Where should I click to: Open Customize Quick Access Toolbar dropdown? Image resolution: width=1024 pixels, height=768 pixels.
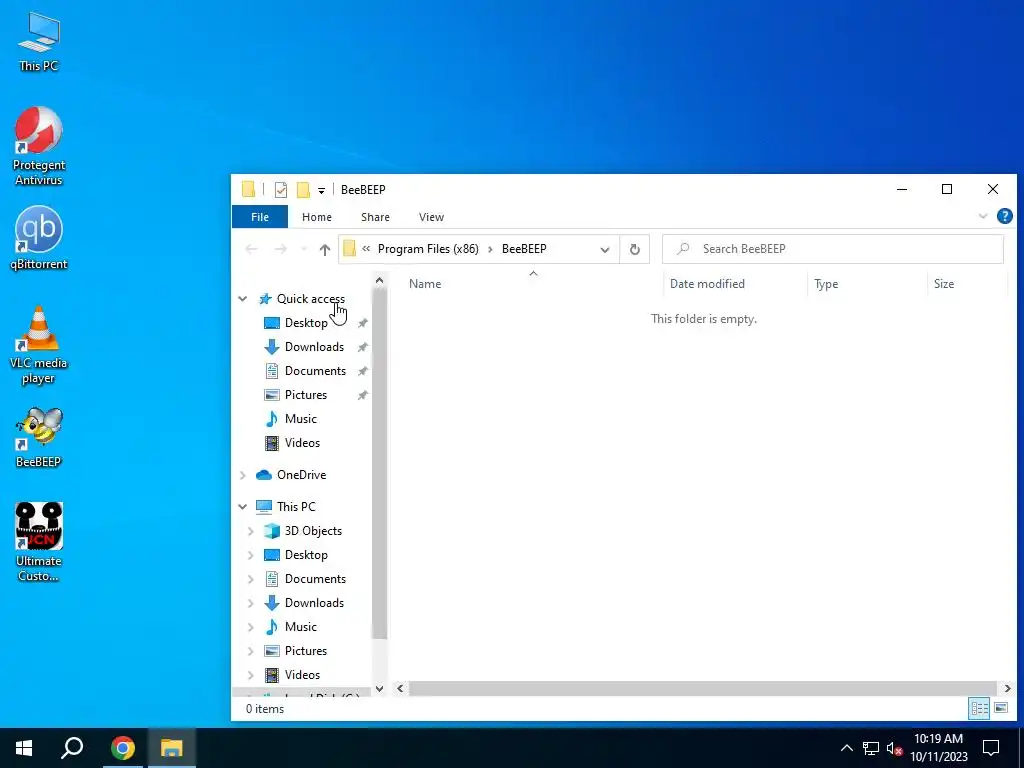321,191
